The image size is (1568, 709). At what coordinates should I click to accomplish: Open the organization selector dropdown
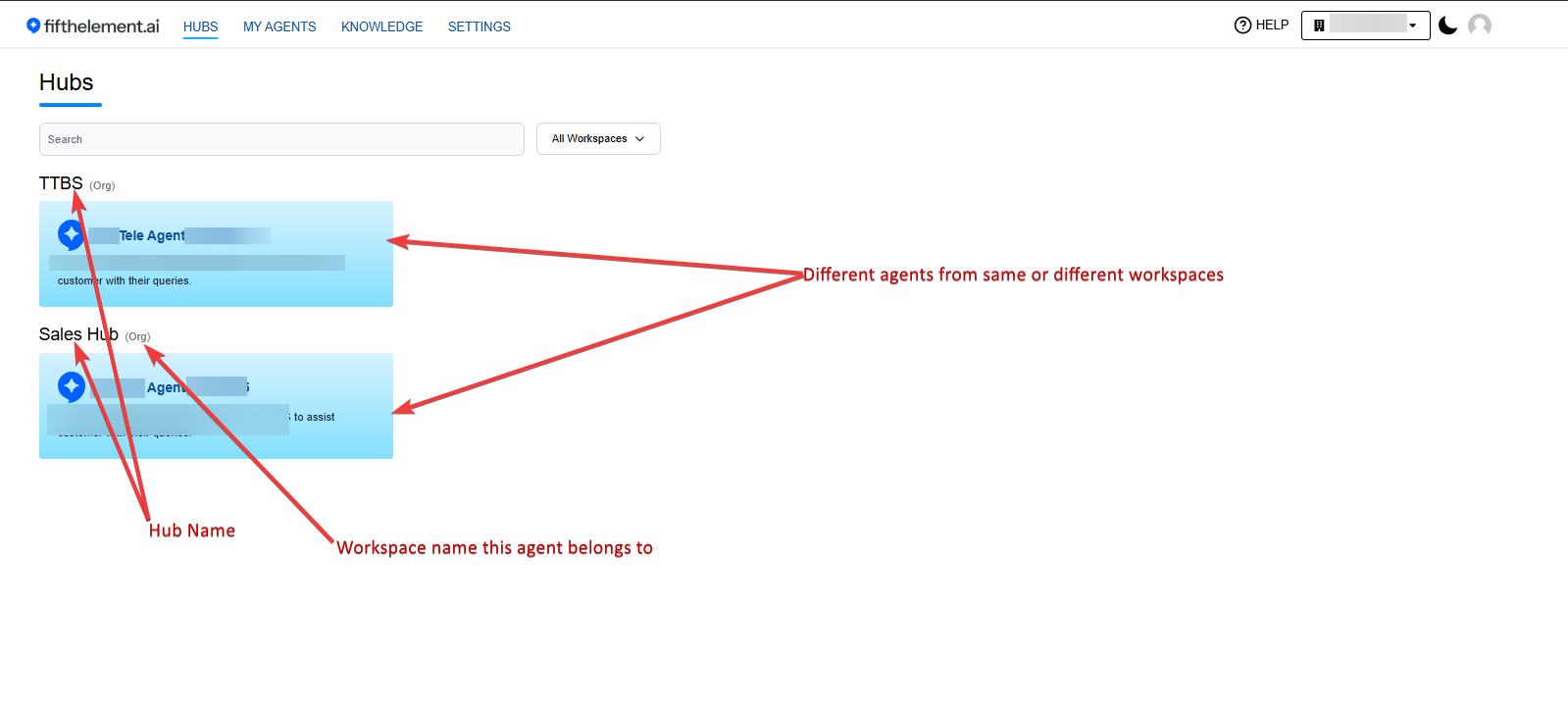(1365, 25)
